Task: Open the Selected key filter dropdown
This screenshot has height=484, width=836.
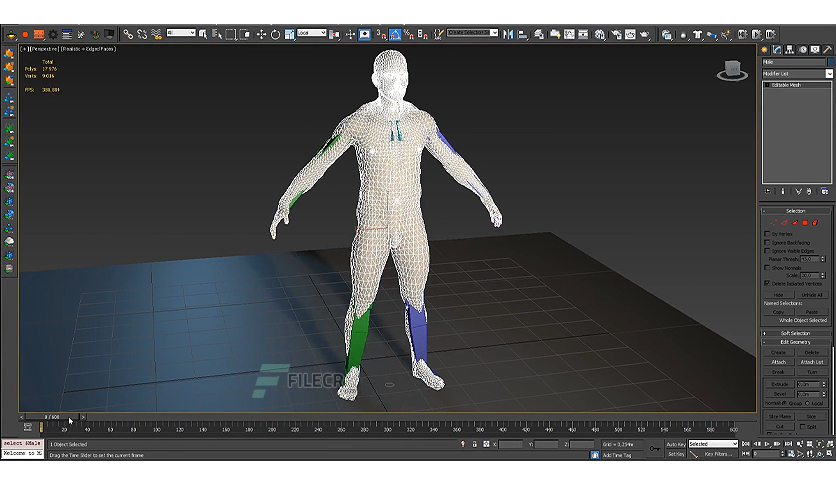Action: [x=713, y=443]
